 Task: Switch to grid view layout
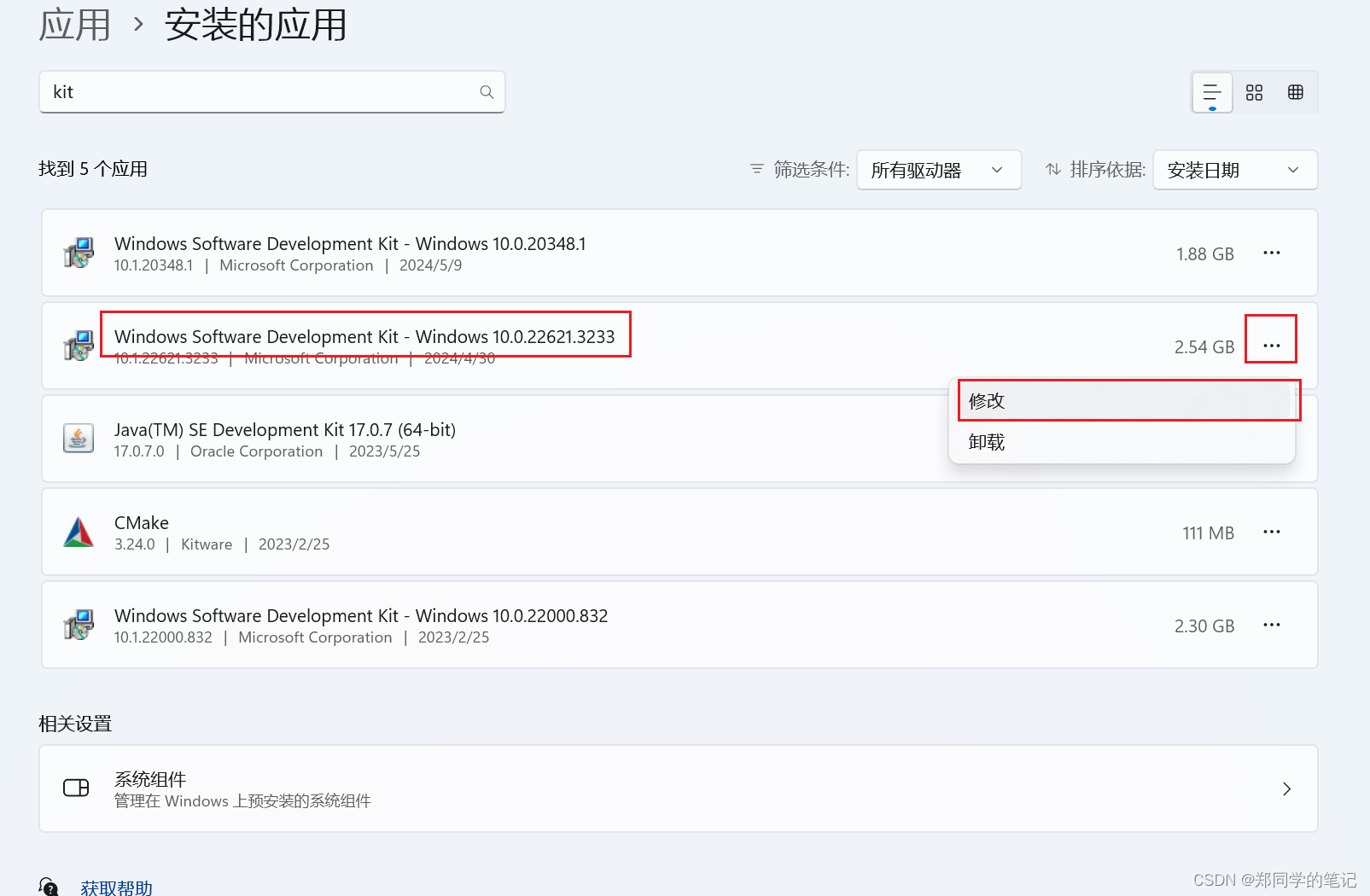pyautogui.click(x=1254, y=92)
